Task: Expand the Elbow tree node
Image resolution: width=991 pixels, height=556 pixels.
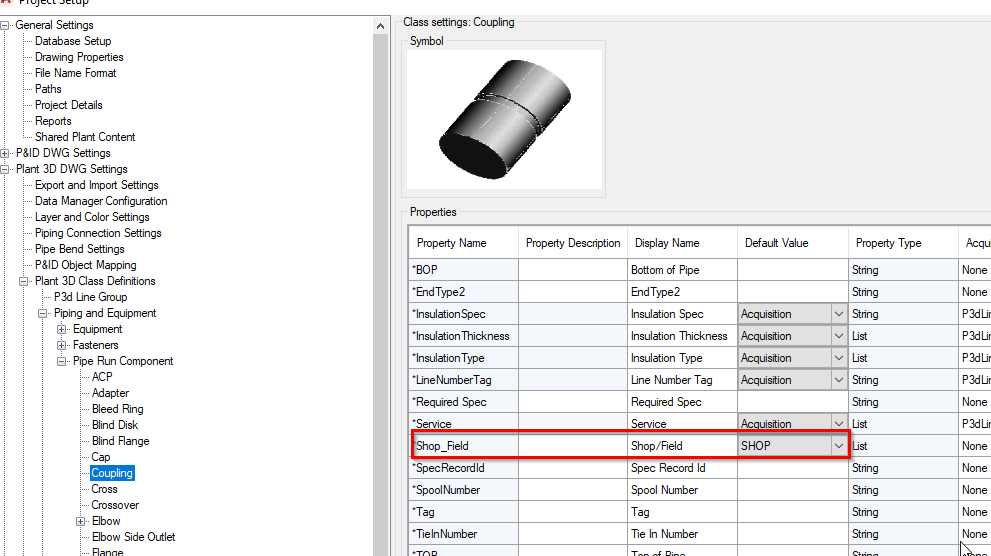Action: coord(80,521)
